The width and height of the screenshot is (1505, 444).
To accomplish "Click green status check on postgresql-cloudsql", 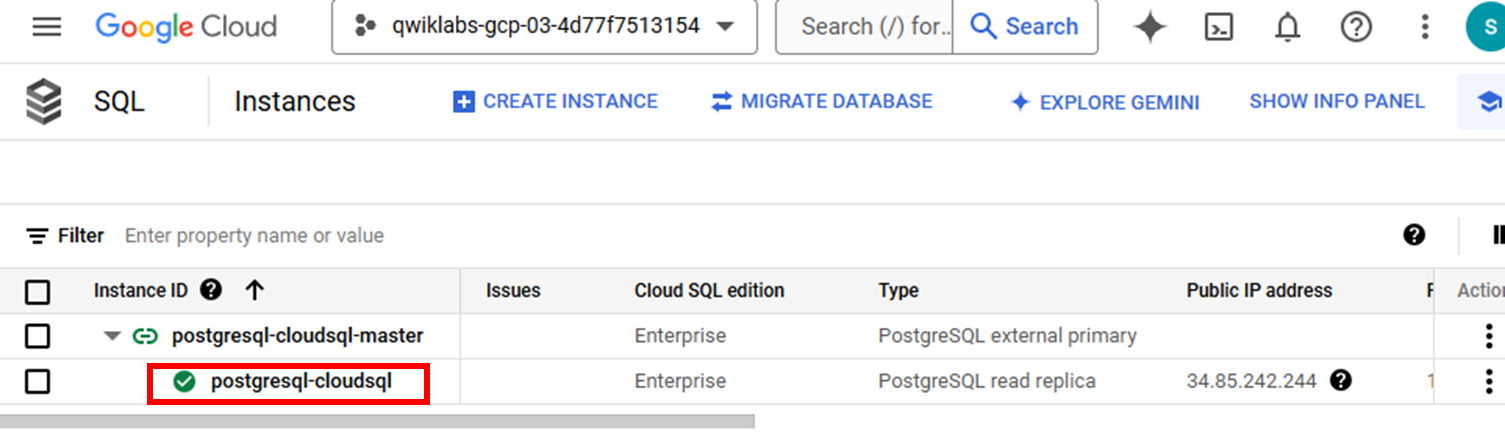I will 184,381.
